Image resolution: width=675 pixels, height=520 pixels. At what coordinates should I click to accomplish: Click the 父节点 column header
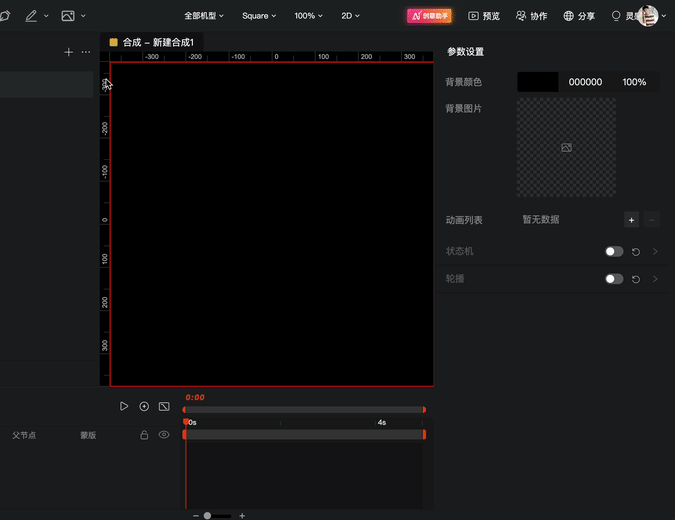(x=24, y=435)
